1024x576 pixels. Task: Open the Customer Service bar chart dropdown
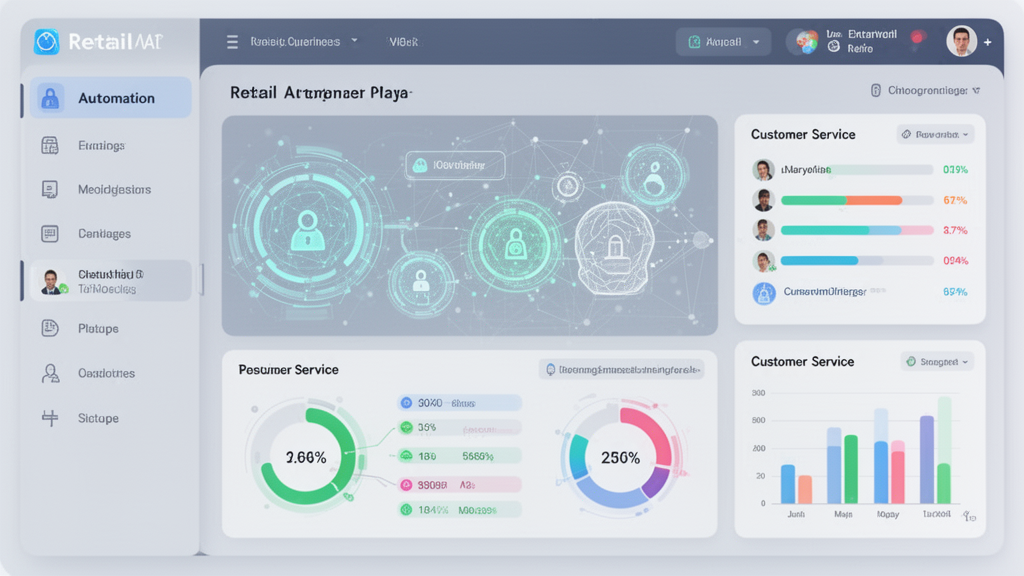937,361
